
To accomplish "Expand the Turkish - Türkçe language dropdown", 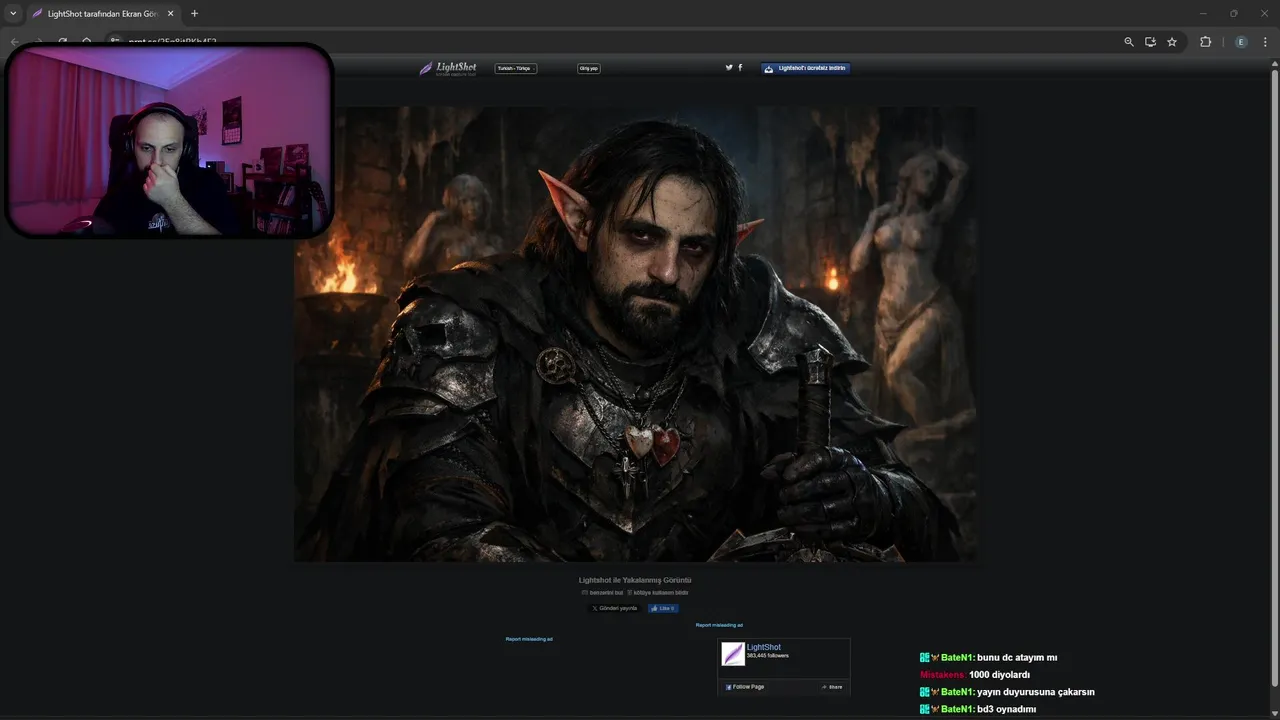I will 516,68.
